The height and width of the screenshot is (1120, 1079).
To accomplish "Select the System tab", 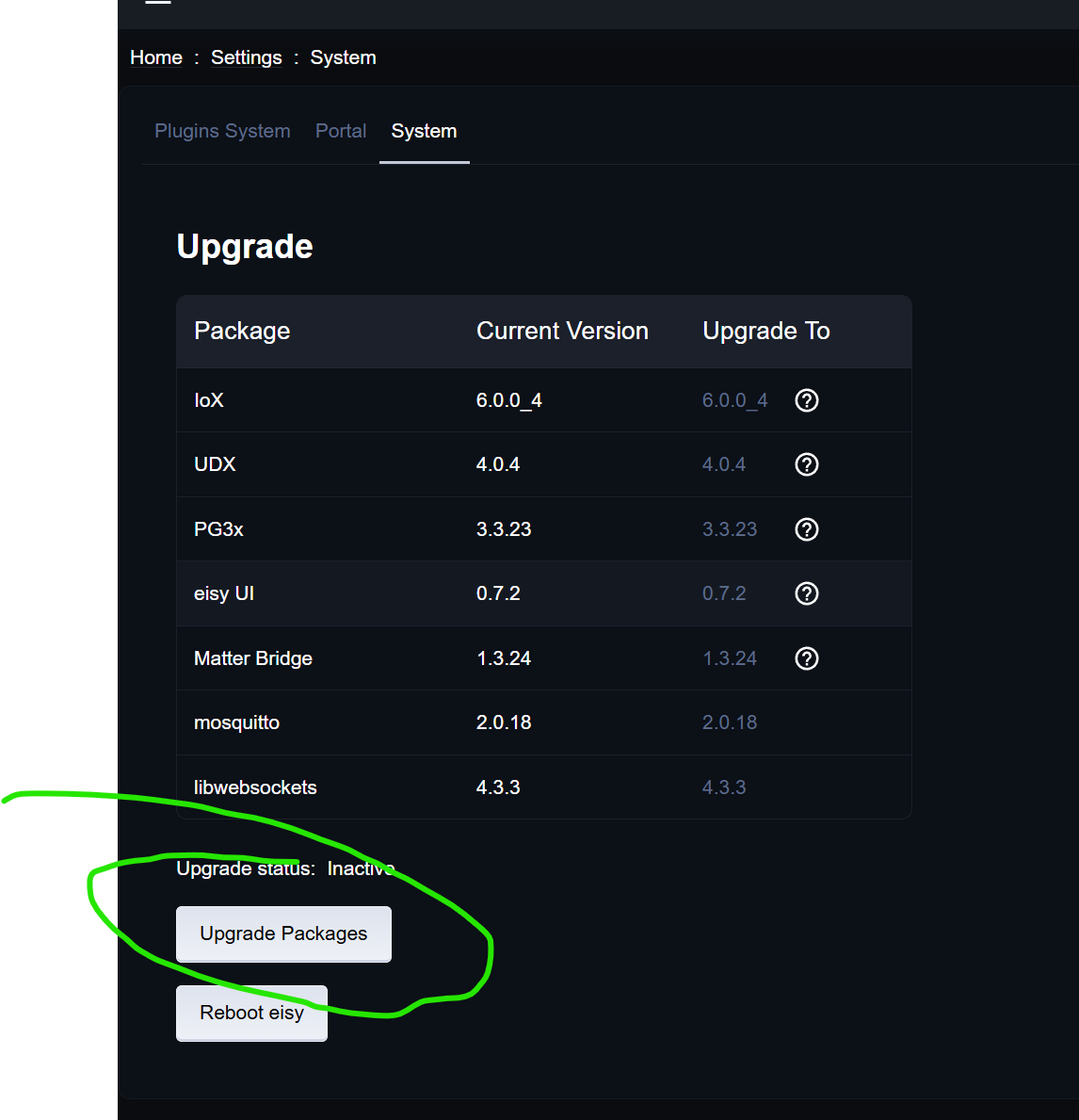I will [424, 131].
